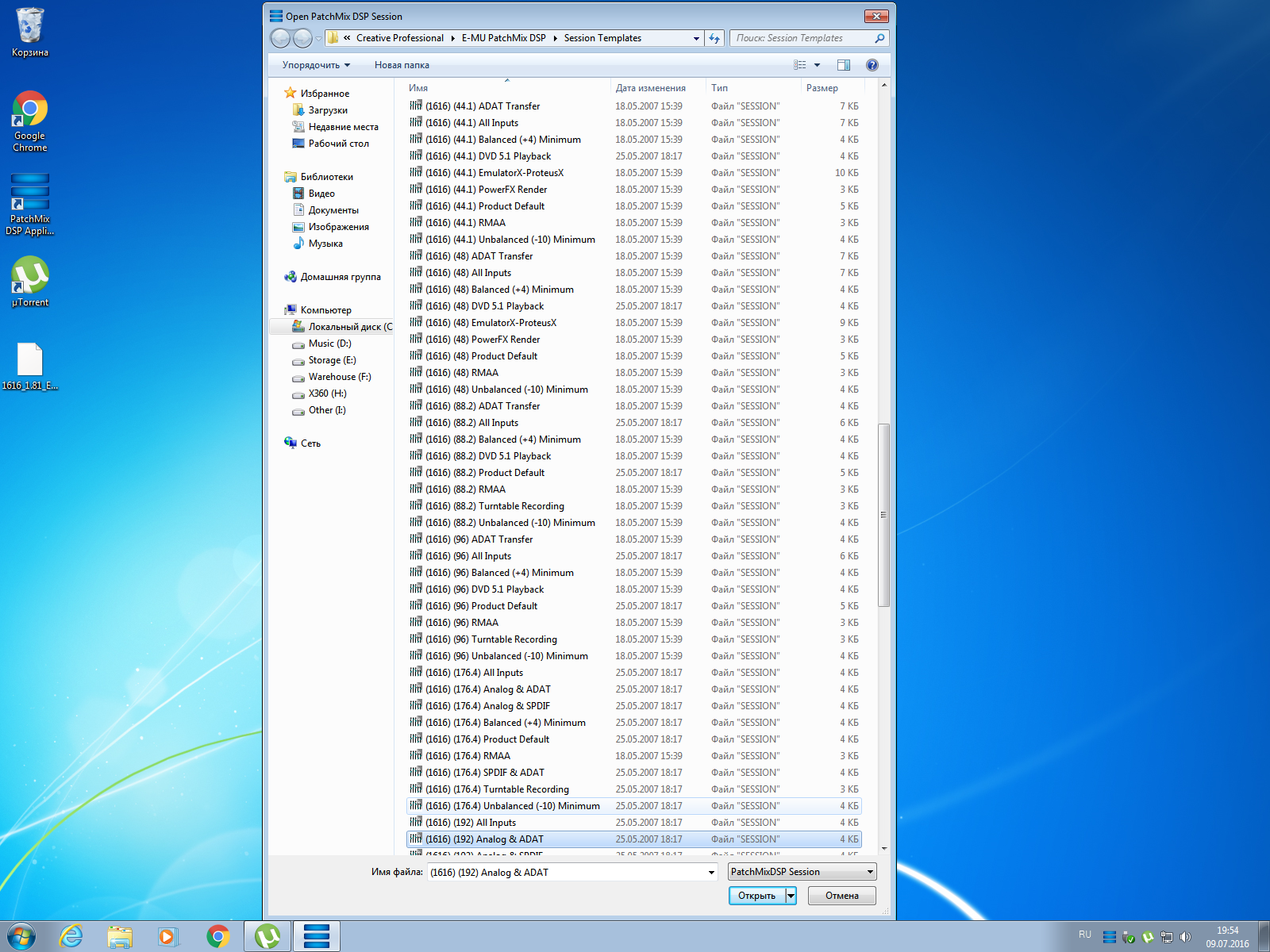The image size is (1270, 952).
Task: Click the refresh button beside the address bar
Action: (x=714, y=38)
